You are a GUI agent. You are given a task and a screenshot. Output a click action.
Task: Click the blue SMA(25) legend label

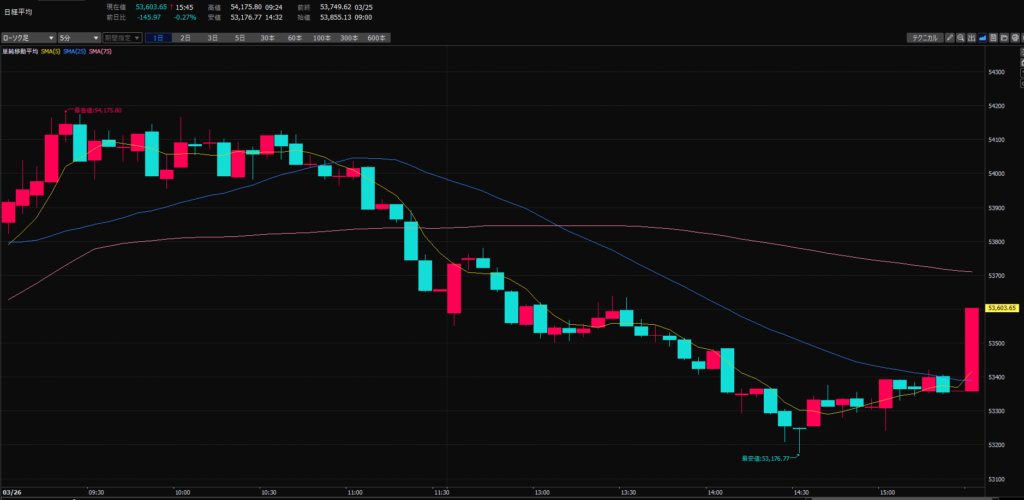click(74, 50)
